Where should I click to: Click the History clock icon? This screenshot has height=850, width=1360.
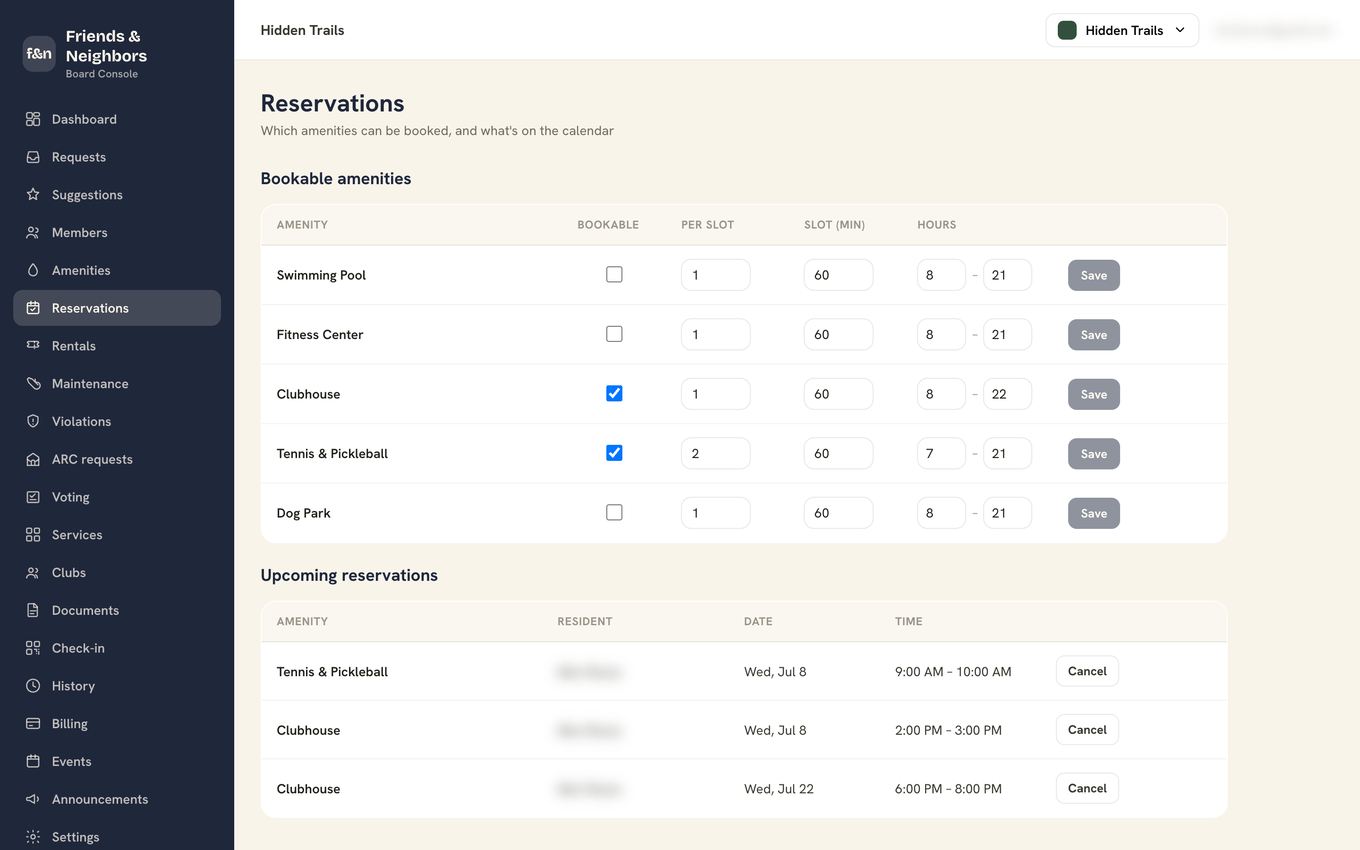[x=33, y=686]
